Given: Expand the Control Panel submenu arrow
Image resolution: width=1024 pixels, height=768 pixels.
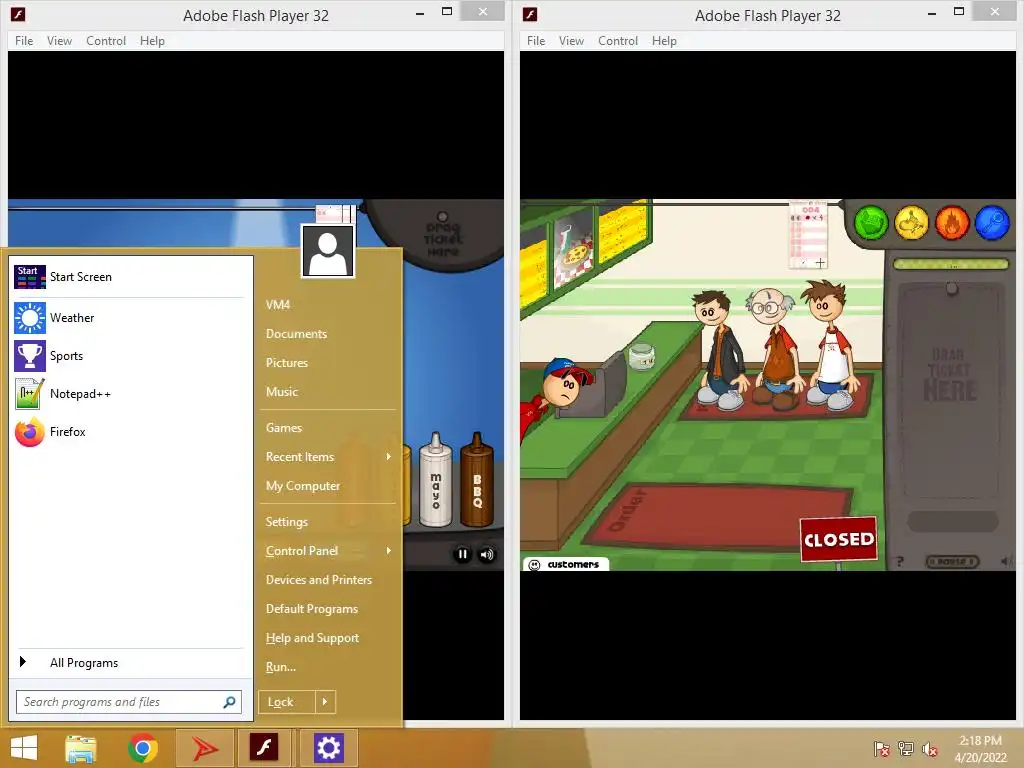Looking at the screenshot, I should pos(389,551).
